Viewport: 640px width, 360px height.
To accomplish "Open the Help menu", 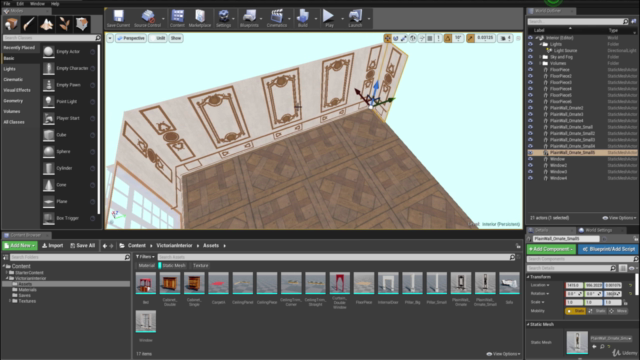I will (x=55, y=3).
